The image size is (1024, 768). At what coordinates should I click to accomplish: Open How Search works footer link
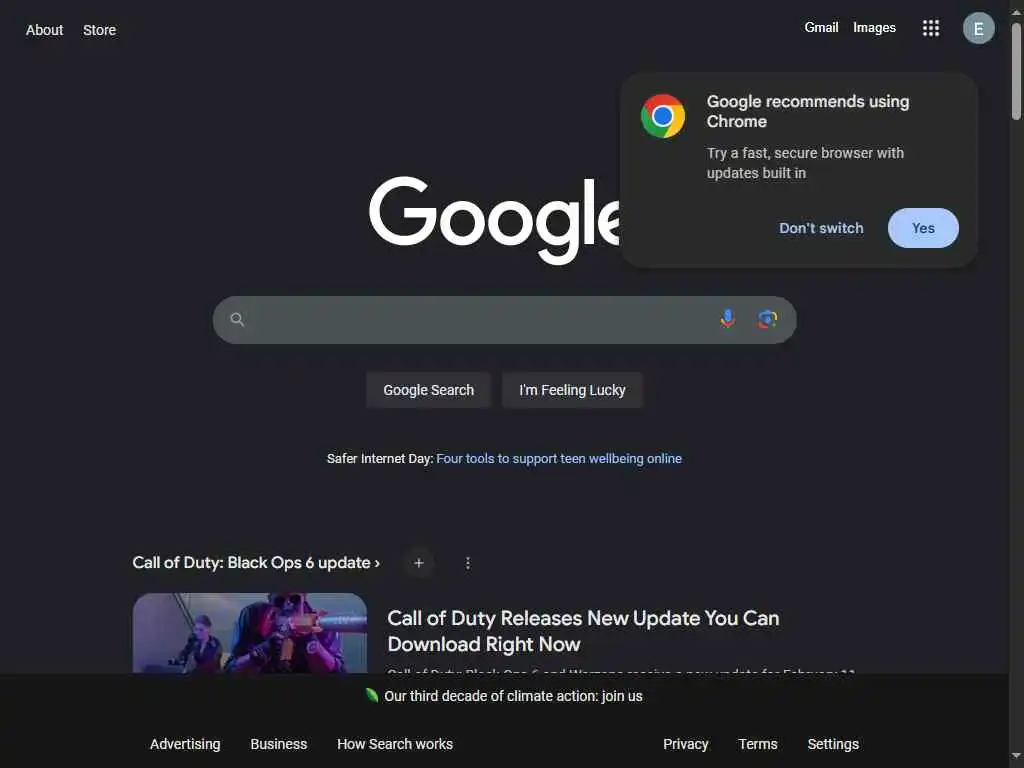pos(394,744)
